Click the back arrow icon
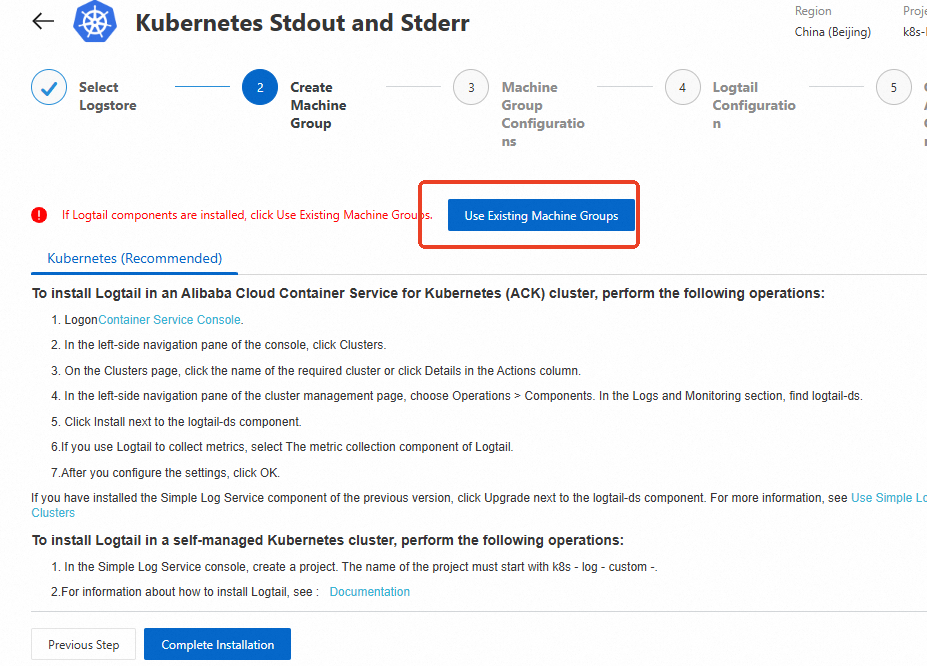927x666 pixels. [43, 21]
